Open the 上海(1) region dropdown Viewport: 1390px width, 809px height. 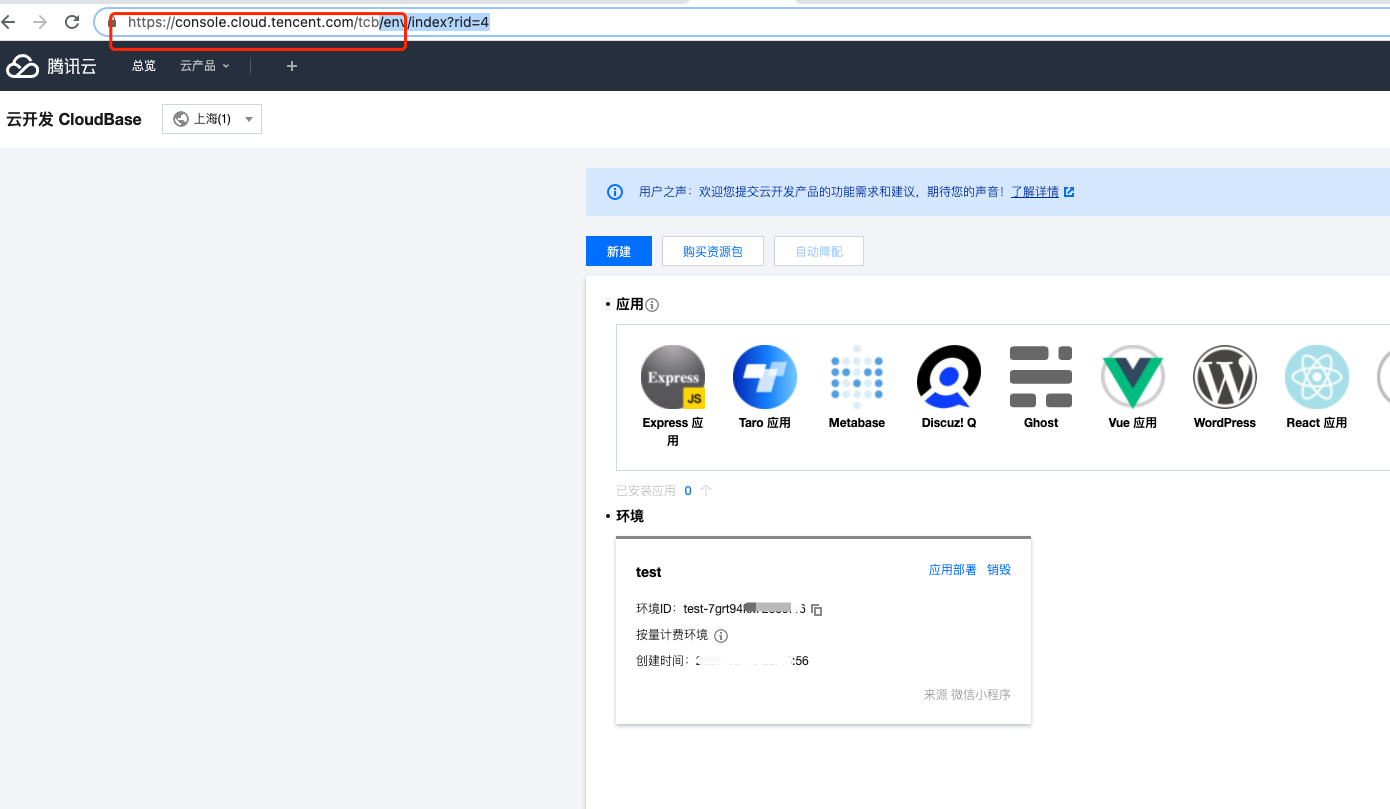point(212,119)
